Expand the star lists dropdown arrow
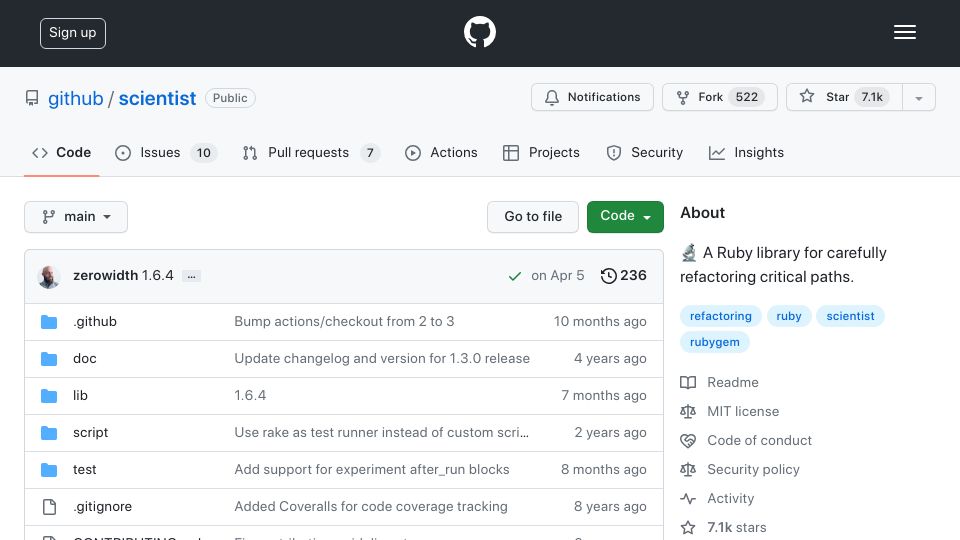Image resolution: width=960 pixels, height=540 pixels. click(918, 98)
